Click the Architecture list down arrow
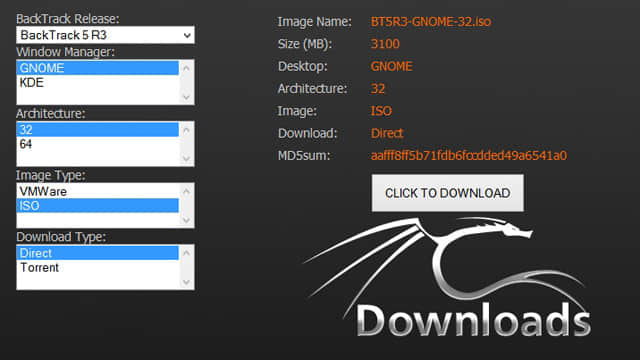Image resolution: width=640 pixels, height=360 pixels. click(187, 158)
